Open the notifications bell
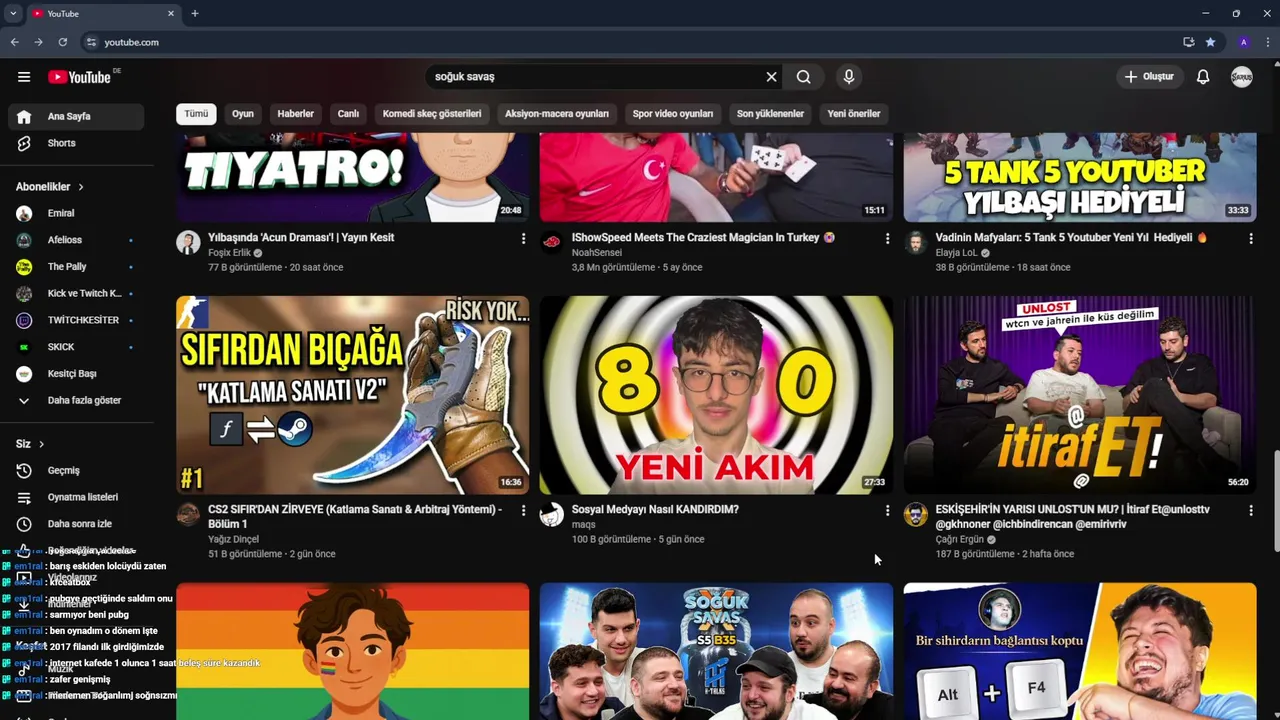 coord(1203,77)
